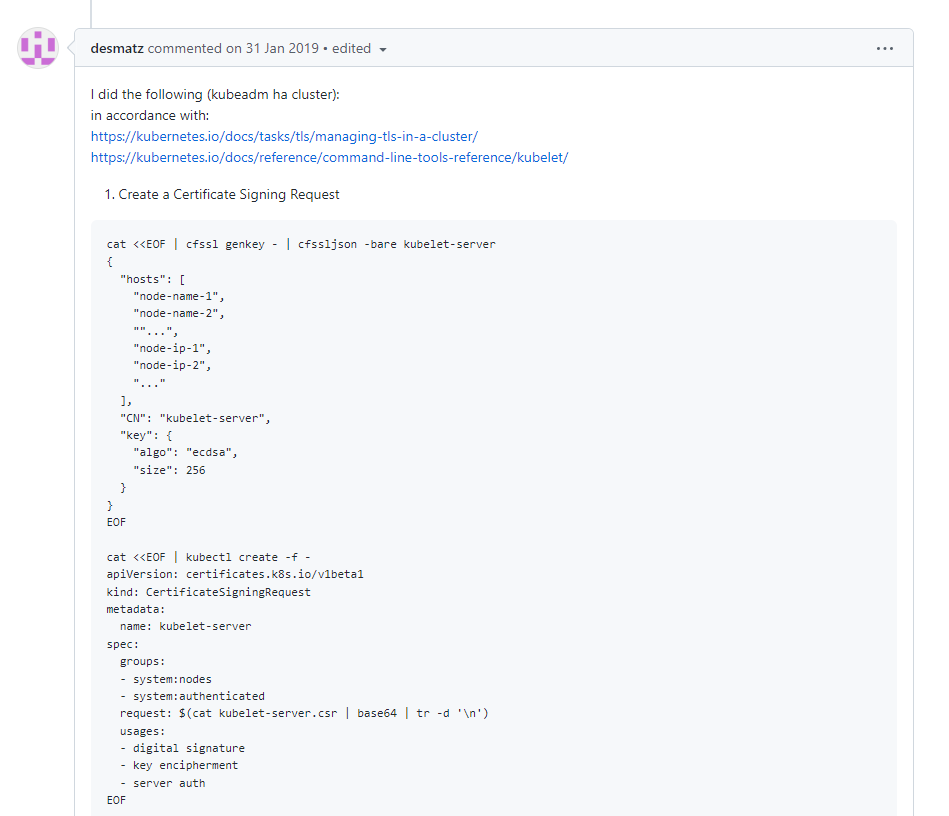
Task: Open the three-dot comment options menu
Action: point(884,48)
